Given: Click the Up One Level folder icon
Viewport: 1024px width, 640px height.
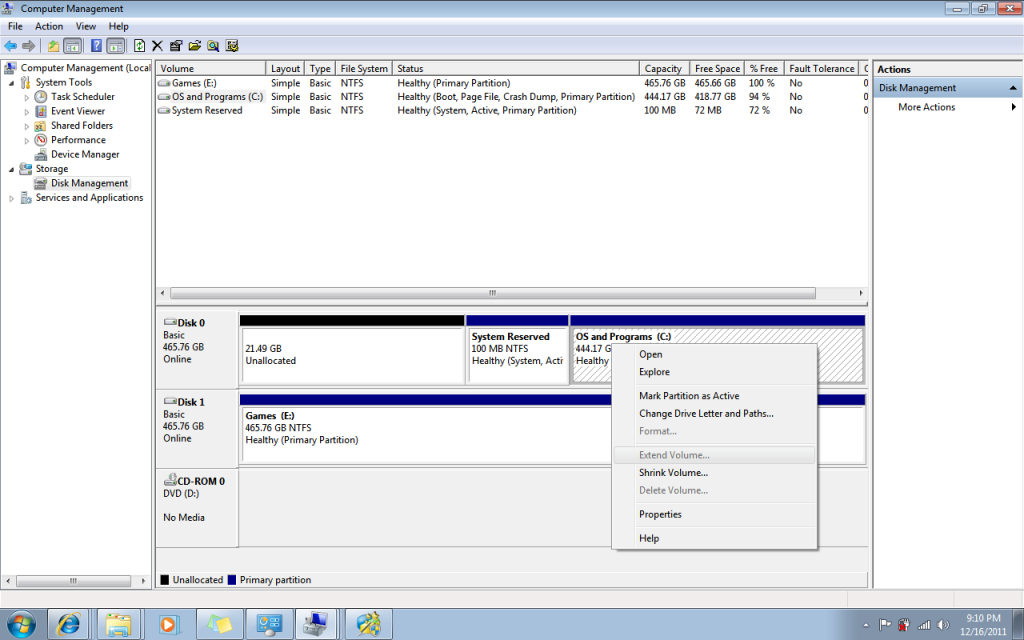Looking at the screenshot, I should coord(54,46).
